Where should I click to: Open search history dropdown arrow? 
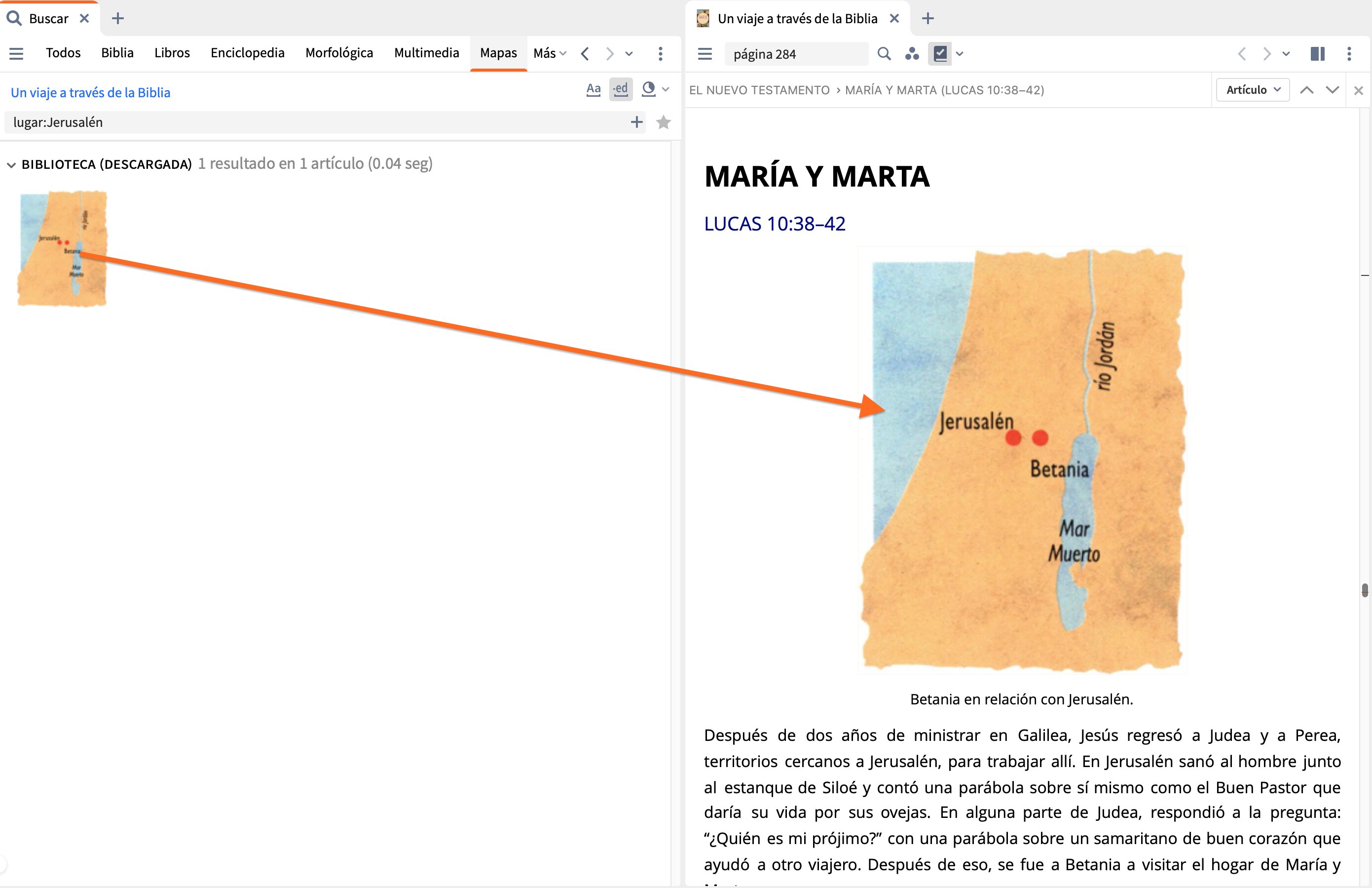click(x=629, y=54)
